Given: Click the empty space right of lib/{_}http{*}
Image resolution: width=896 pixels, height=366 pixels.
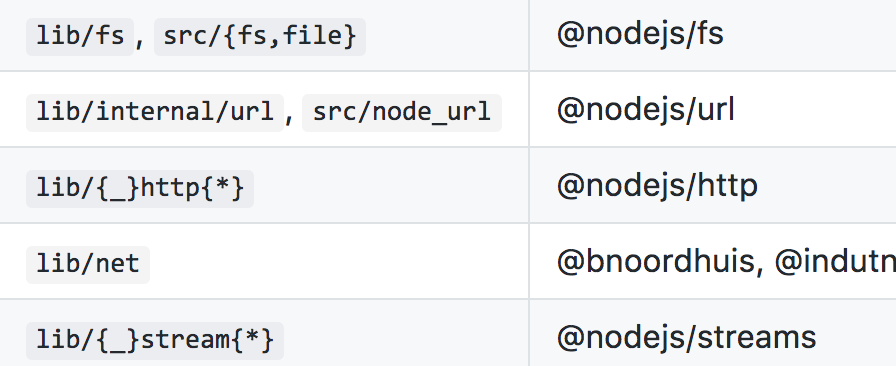Looking at the screenshot, I should click(x=391, y=185).
